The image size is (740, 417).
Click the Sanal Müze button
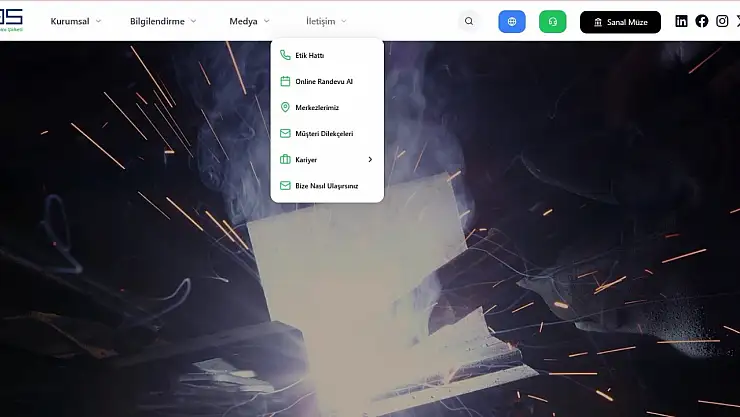(x=620, y=21)
